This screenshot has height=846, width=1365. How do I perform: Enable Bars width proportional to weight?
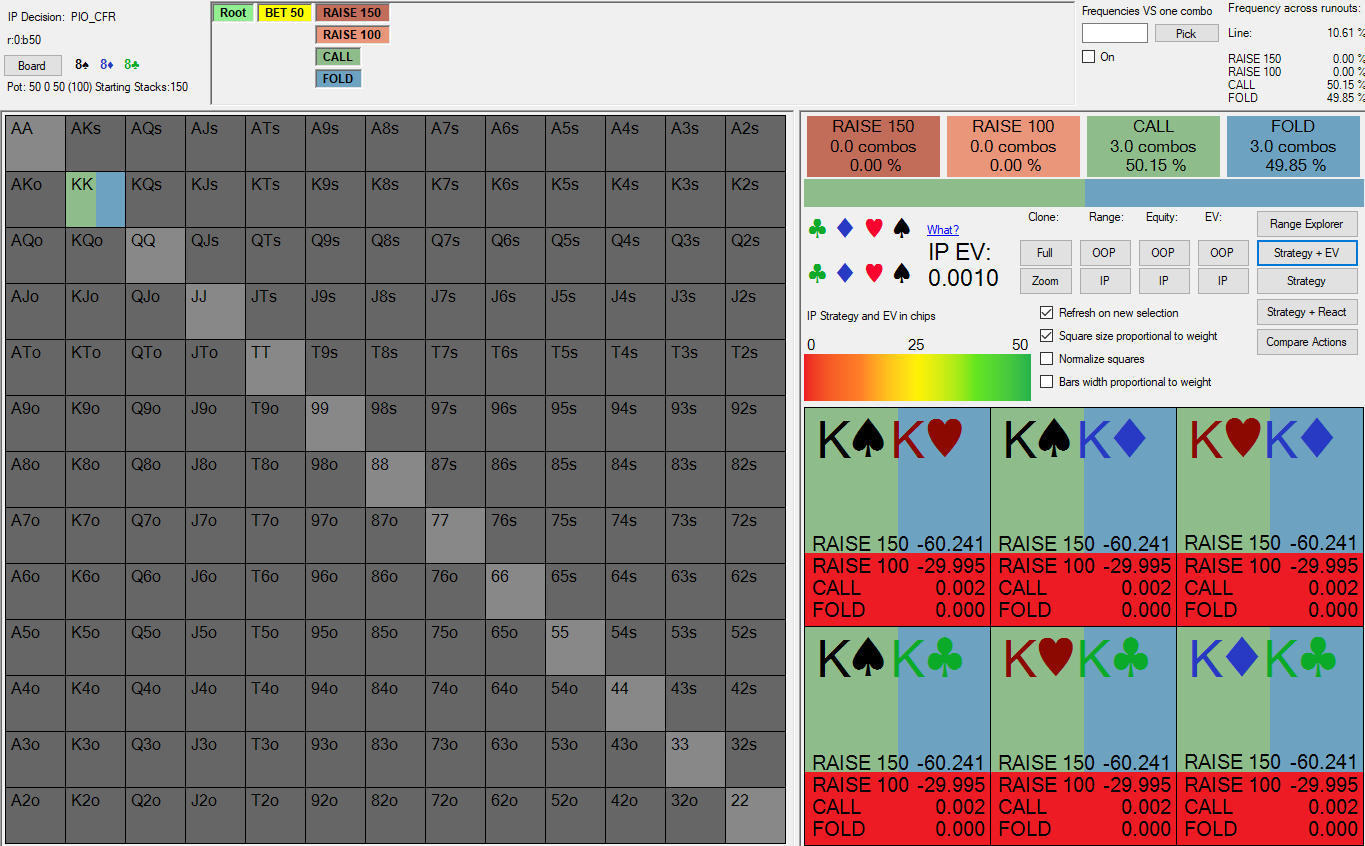[x=1046, y=382]
